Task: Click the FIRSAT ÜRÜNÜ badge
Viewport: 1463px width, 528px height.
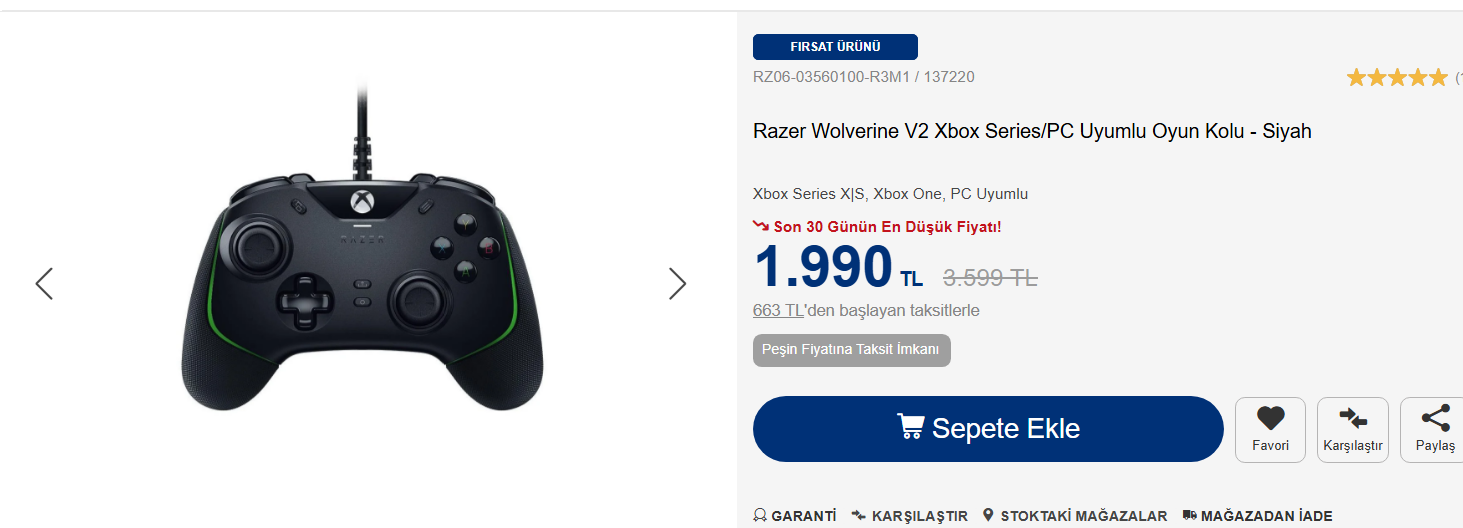Action: click(835, 47)
